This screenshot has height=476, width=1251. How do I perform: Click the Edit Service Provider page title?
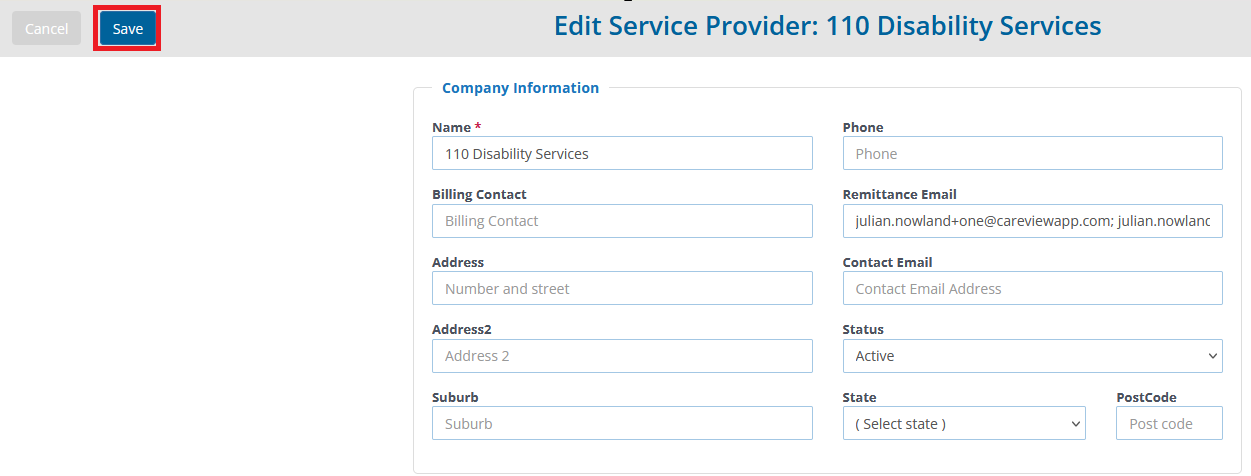coord(828,26)
